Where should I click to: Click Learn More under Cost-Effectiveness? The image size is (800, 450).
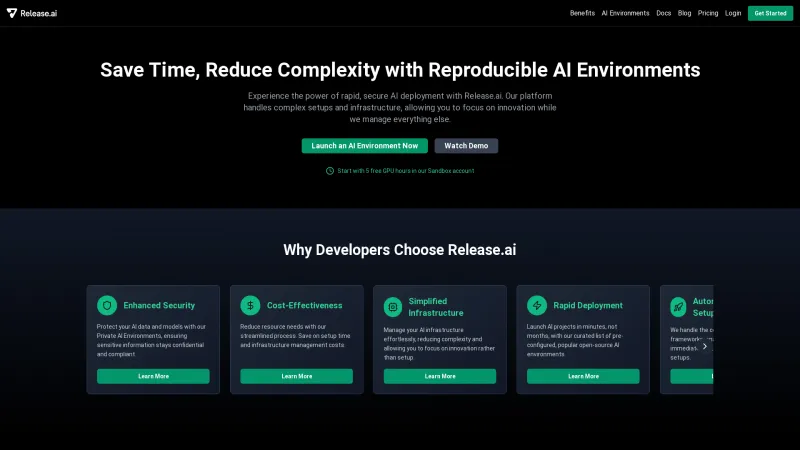click(296, 376)
